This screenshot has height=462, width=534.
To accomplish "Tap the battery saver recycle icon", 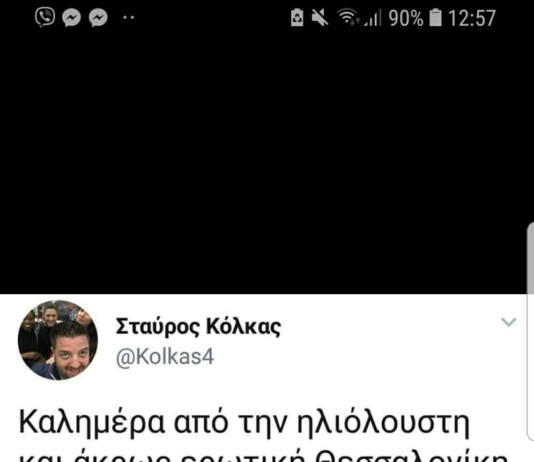I will click(x=297, y=17).
